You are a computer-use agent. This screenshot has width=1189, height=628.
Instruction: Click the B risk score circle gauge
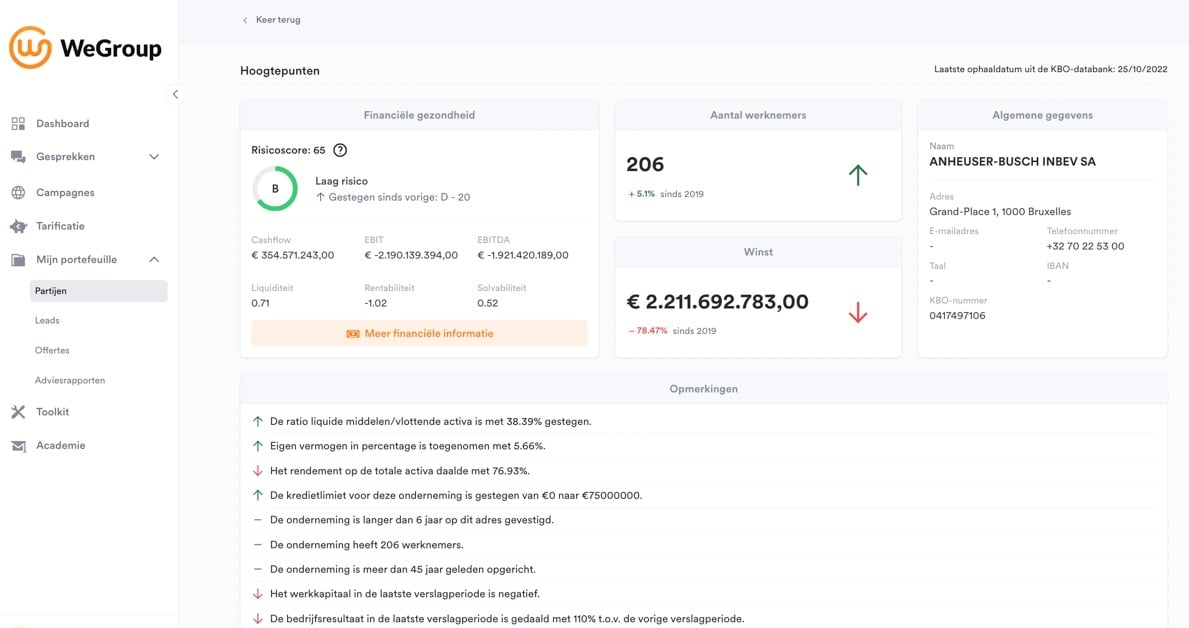coord(275,188)
